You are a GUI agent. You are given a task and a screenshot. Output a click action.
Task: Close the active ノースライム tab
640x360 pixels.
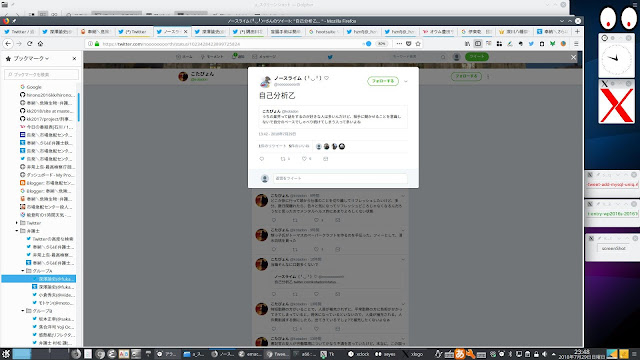(186, 31)
